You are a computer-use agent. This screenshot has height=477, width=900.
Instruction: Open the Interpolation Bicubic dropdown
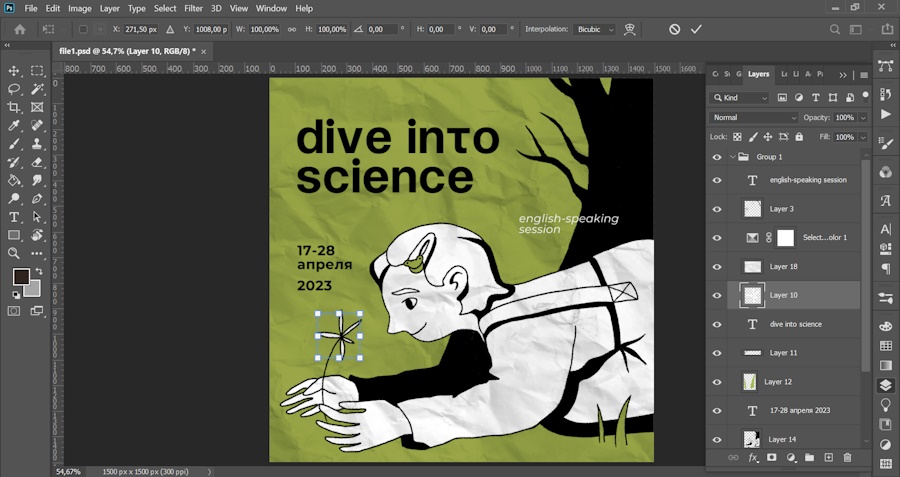595,29
